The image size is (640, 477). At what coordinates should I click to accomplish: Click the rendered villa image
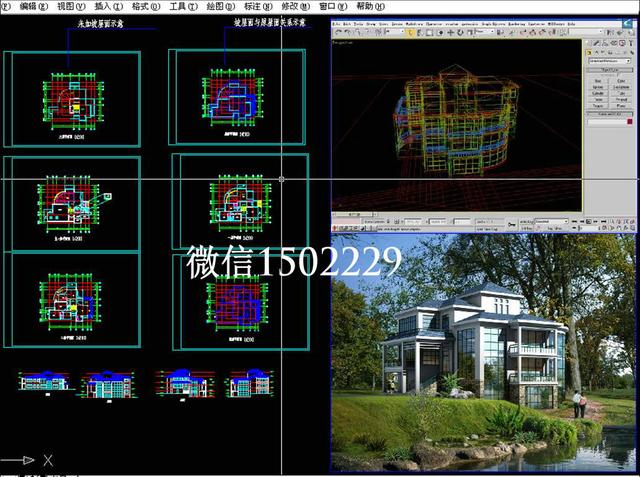click(484, 352)
